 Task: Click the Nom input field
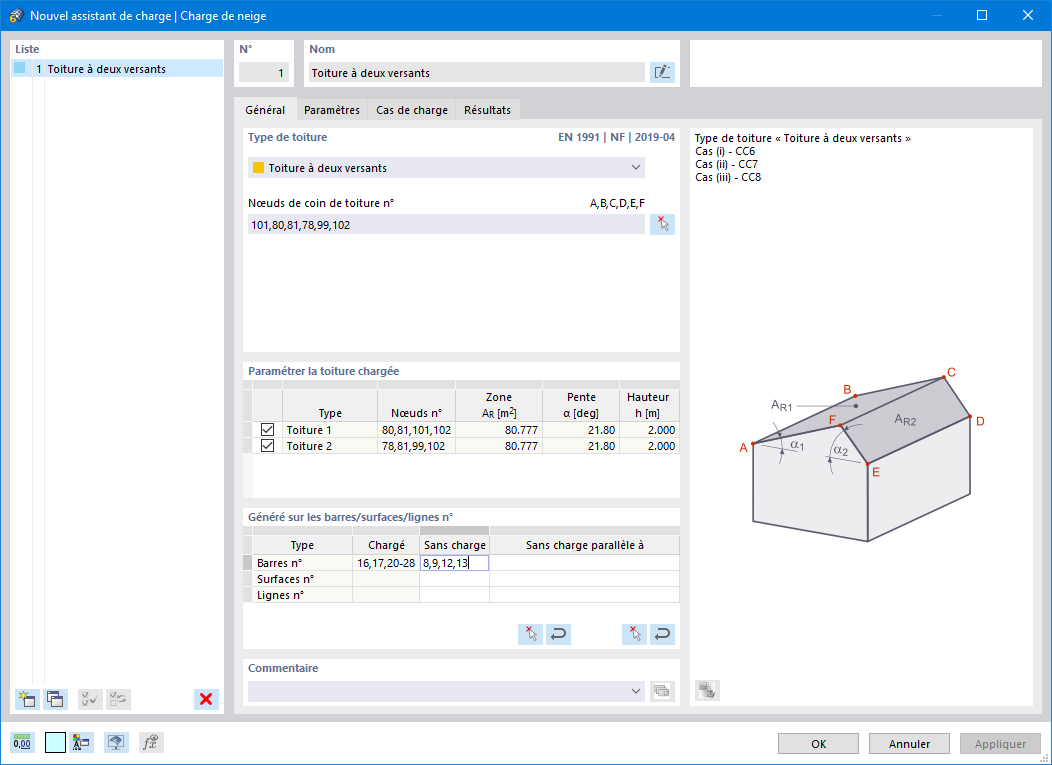click(476, 72)
